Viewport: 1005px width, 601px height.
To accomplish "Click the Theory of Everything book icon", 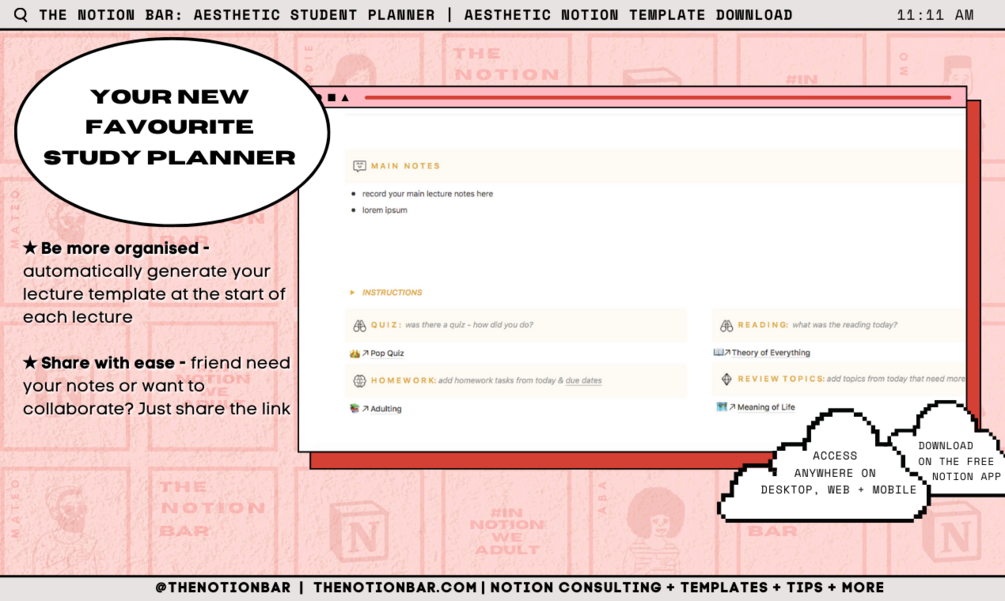I will [718, 352].
